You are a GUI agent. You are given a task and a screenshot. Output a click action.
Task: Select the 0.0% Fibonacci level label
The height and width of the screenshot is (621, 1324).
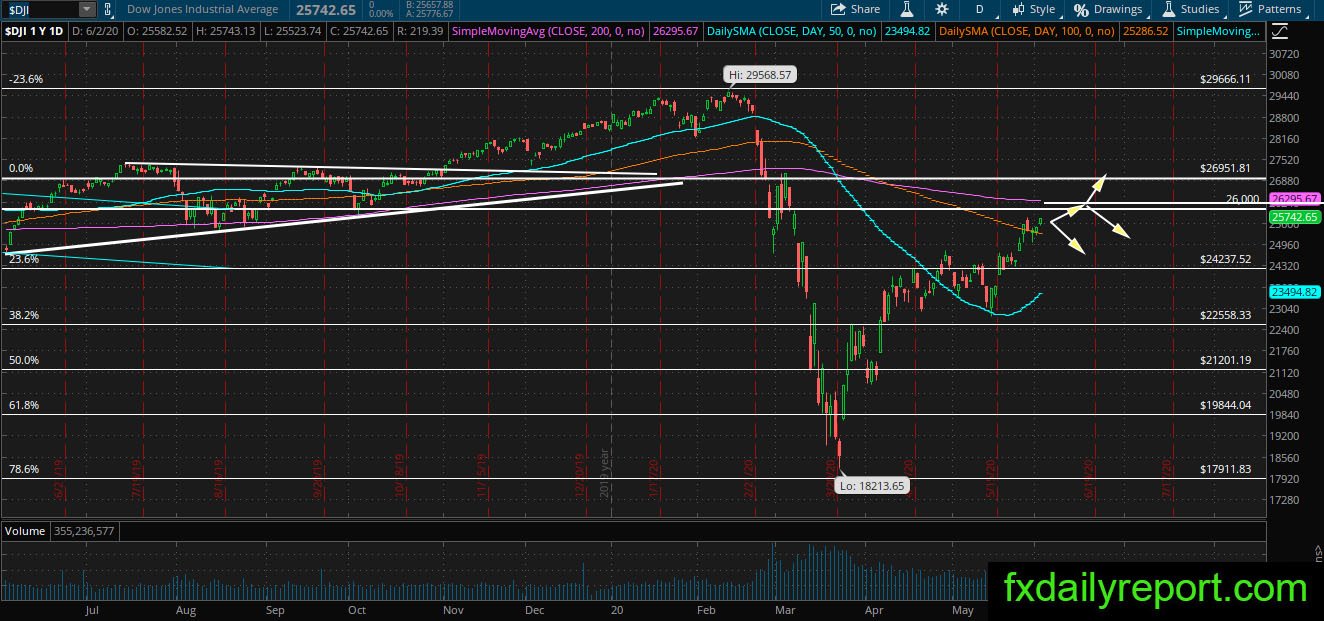tap(21, 169)
